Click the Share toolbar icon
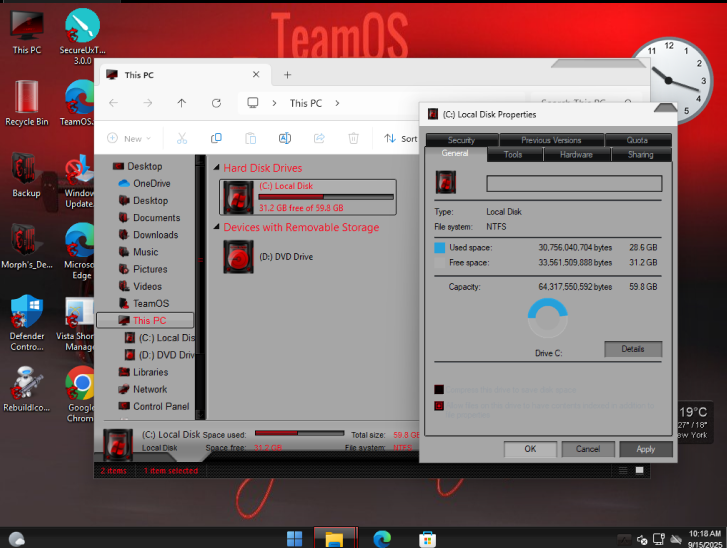Screen dimensions: 727x548 pyautogui.click(x=319, y=138)
